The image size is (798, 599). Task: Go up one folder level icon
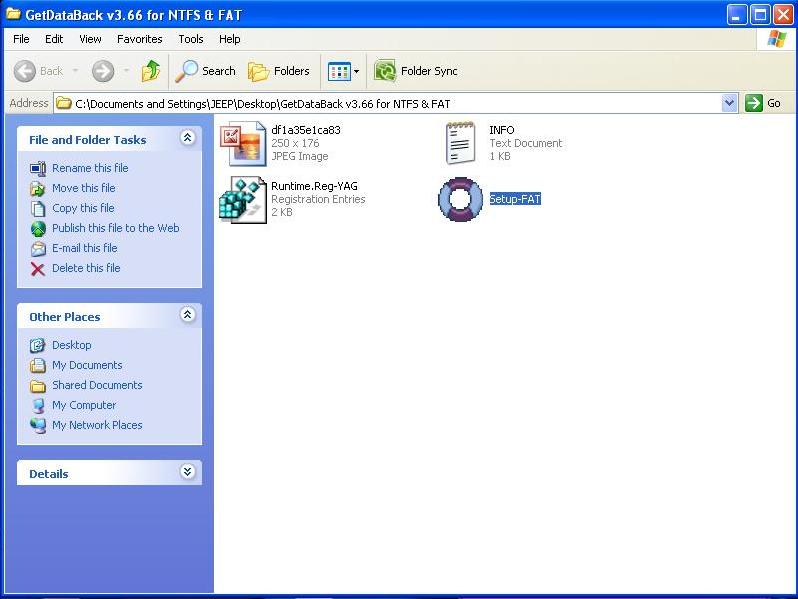[x=151, y=71]
